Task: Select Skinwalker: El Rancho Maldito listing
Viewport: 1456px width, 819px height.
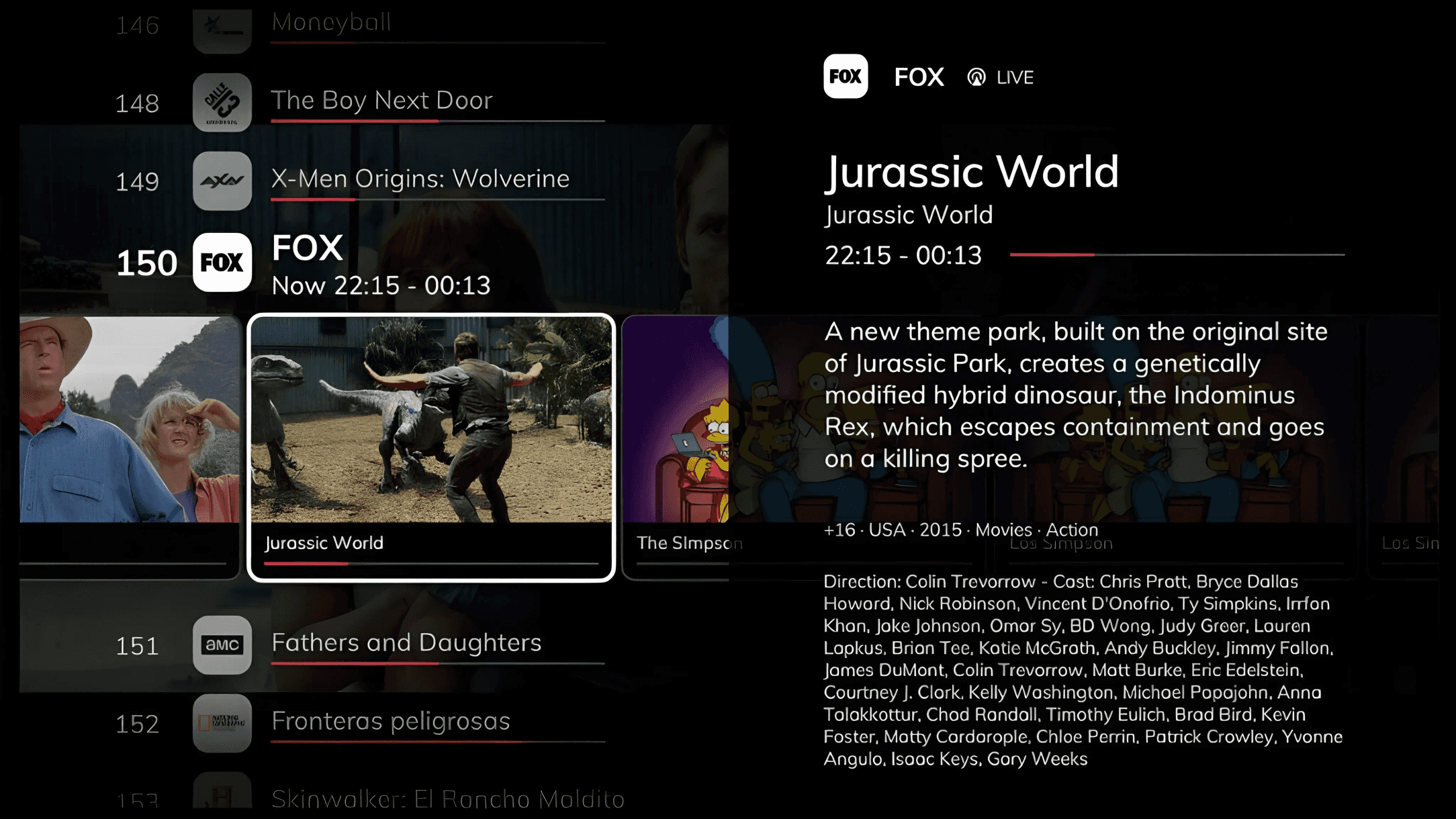Action: pyautogui.click(x=448, y=799)
